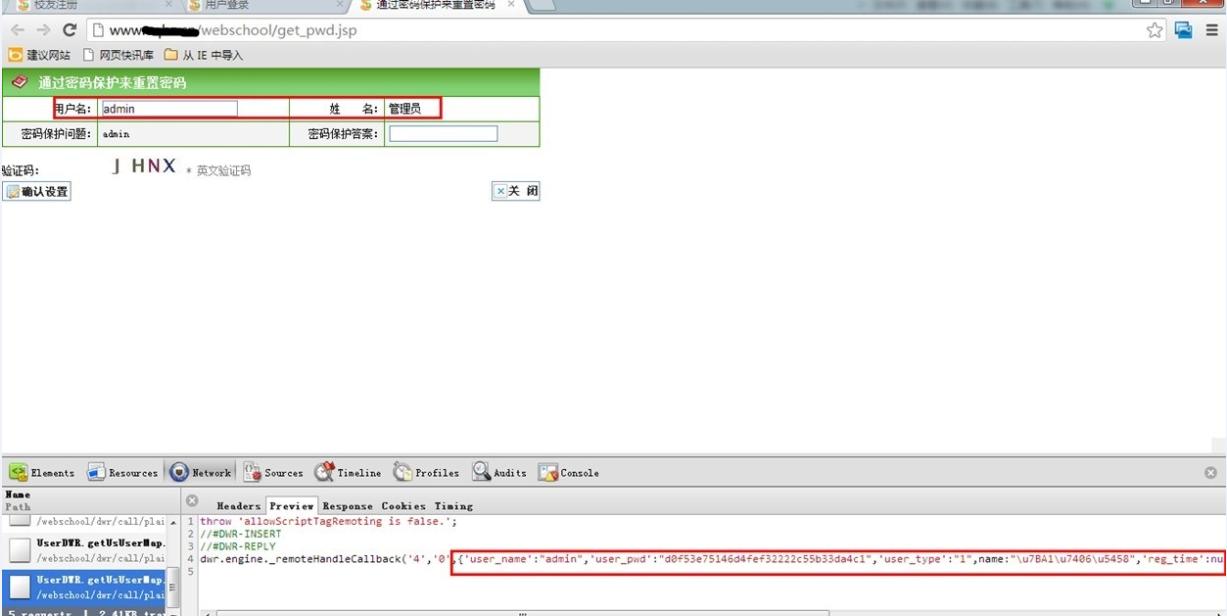The image size is (1227, 616).
Task: Close the request detail pane with the circled X
Action: pyautogui.click(x=192, y=500)
